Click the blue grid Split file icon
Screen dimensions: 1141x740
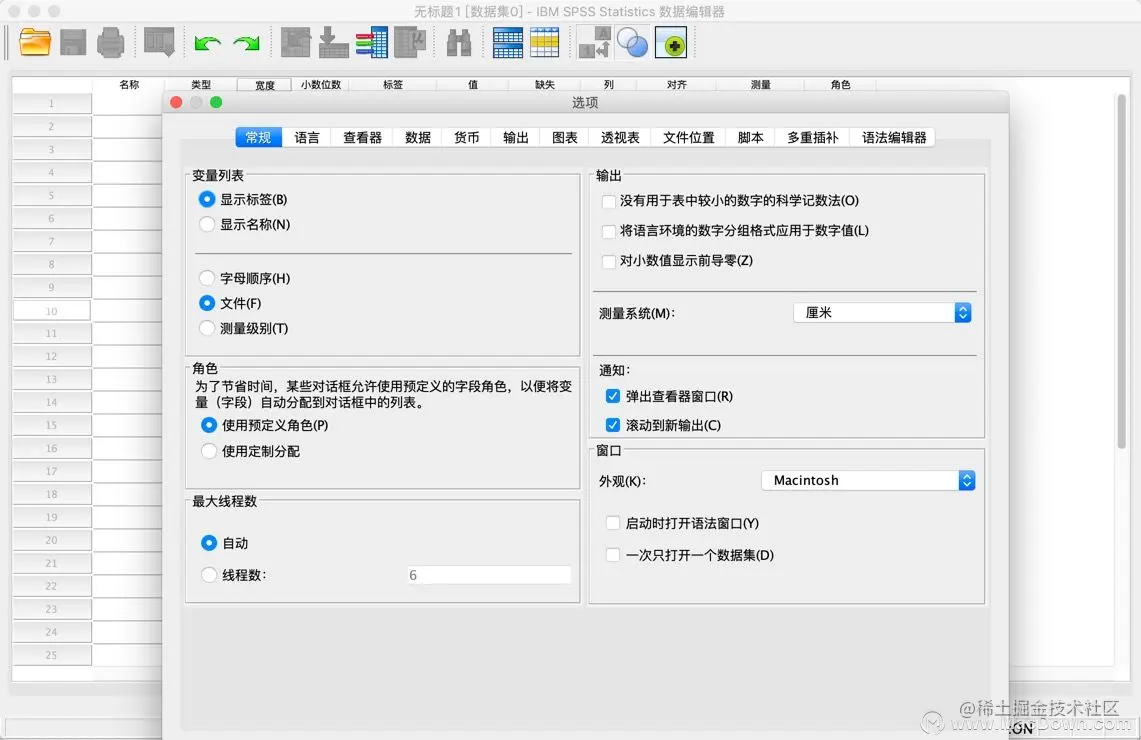[507, 42]
